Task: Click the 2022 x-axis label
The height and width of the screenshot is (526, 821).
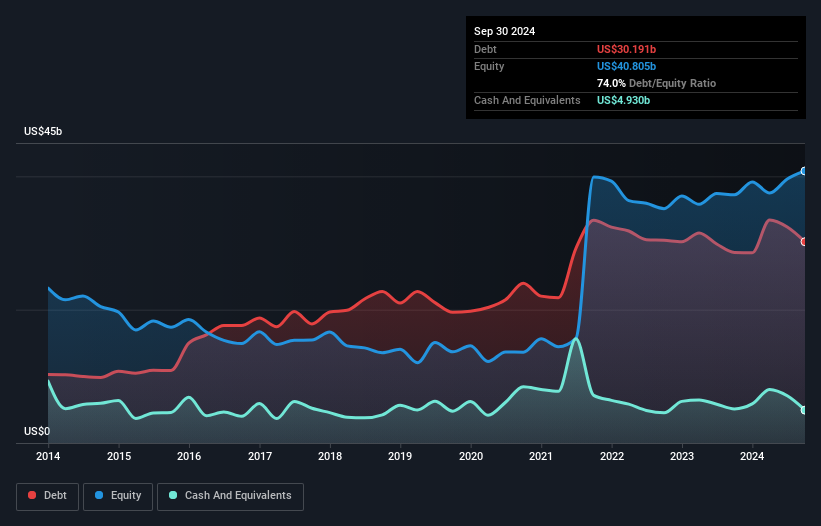Action: coord(612,456)
